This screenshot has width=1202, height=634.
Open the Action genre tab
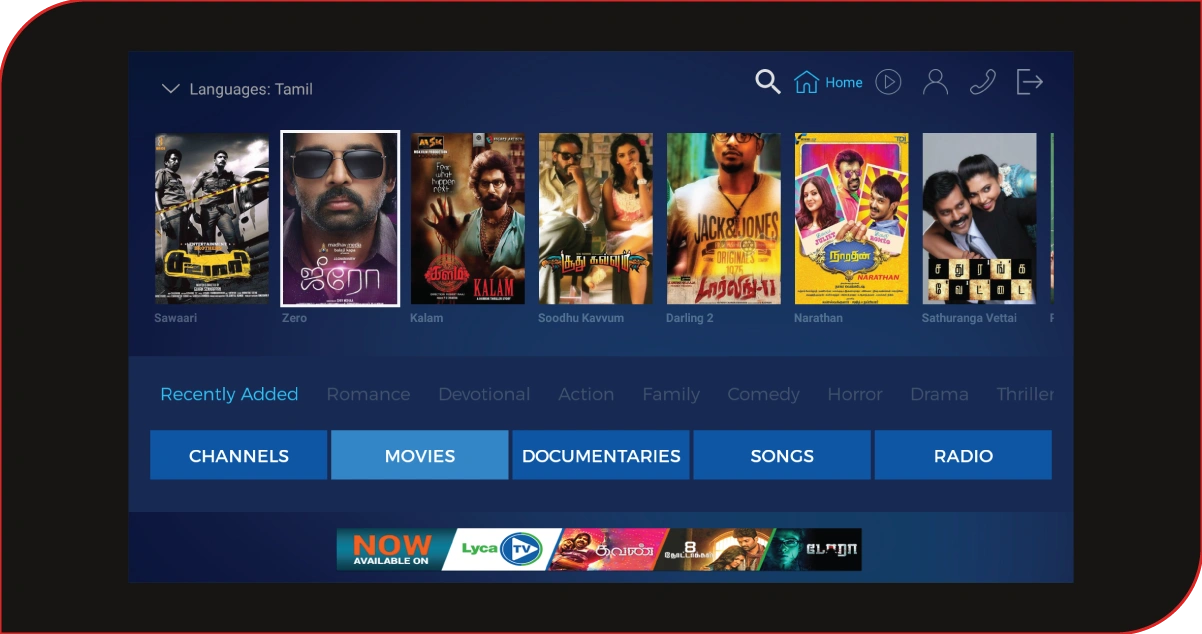[586, 394]
